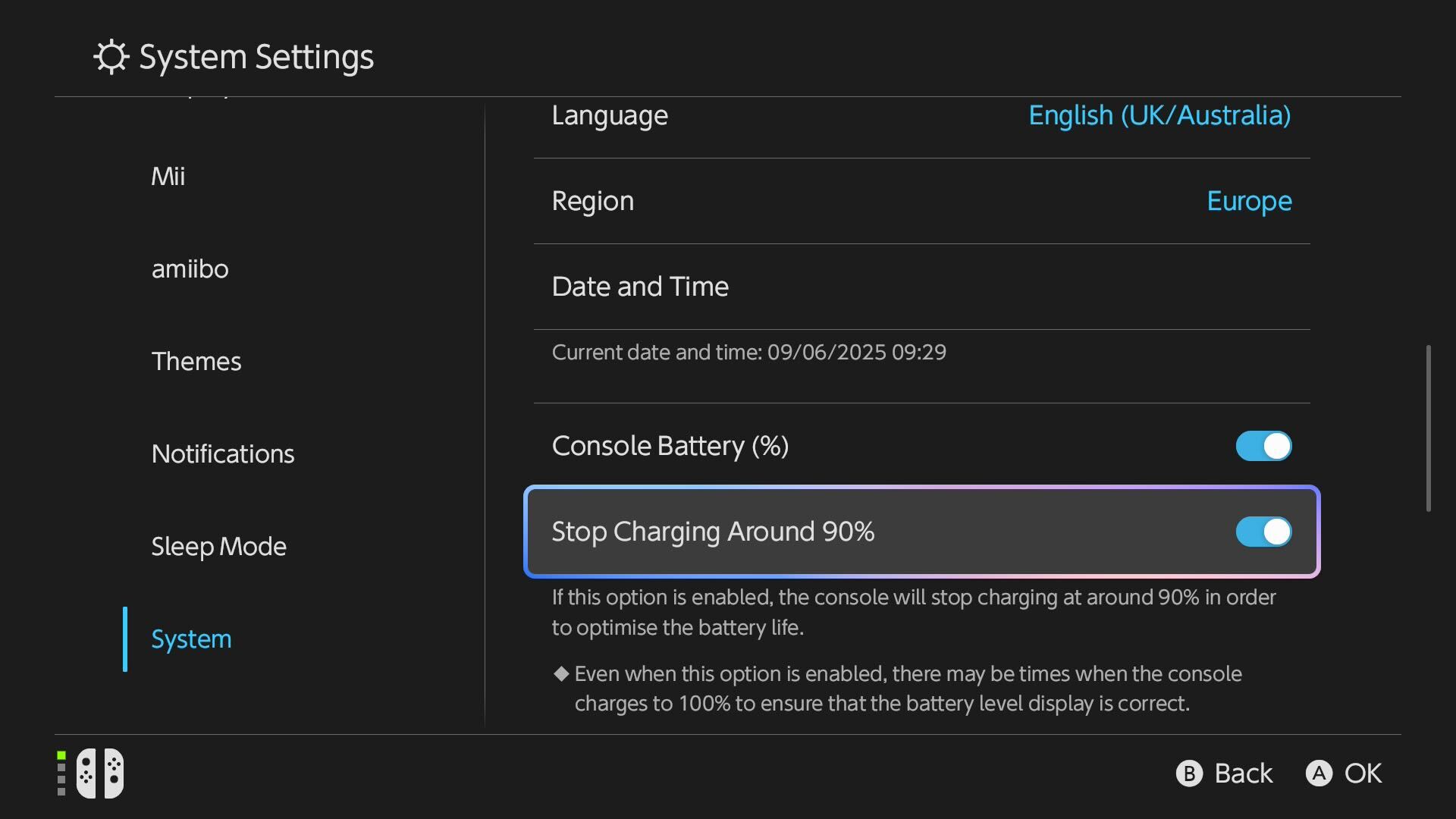Viewport: 1456px width, 819px height.
Task: Disable Stop Charging Around 90% switch
Action: point(1263,532)
